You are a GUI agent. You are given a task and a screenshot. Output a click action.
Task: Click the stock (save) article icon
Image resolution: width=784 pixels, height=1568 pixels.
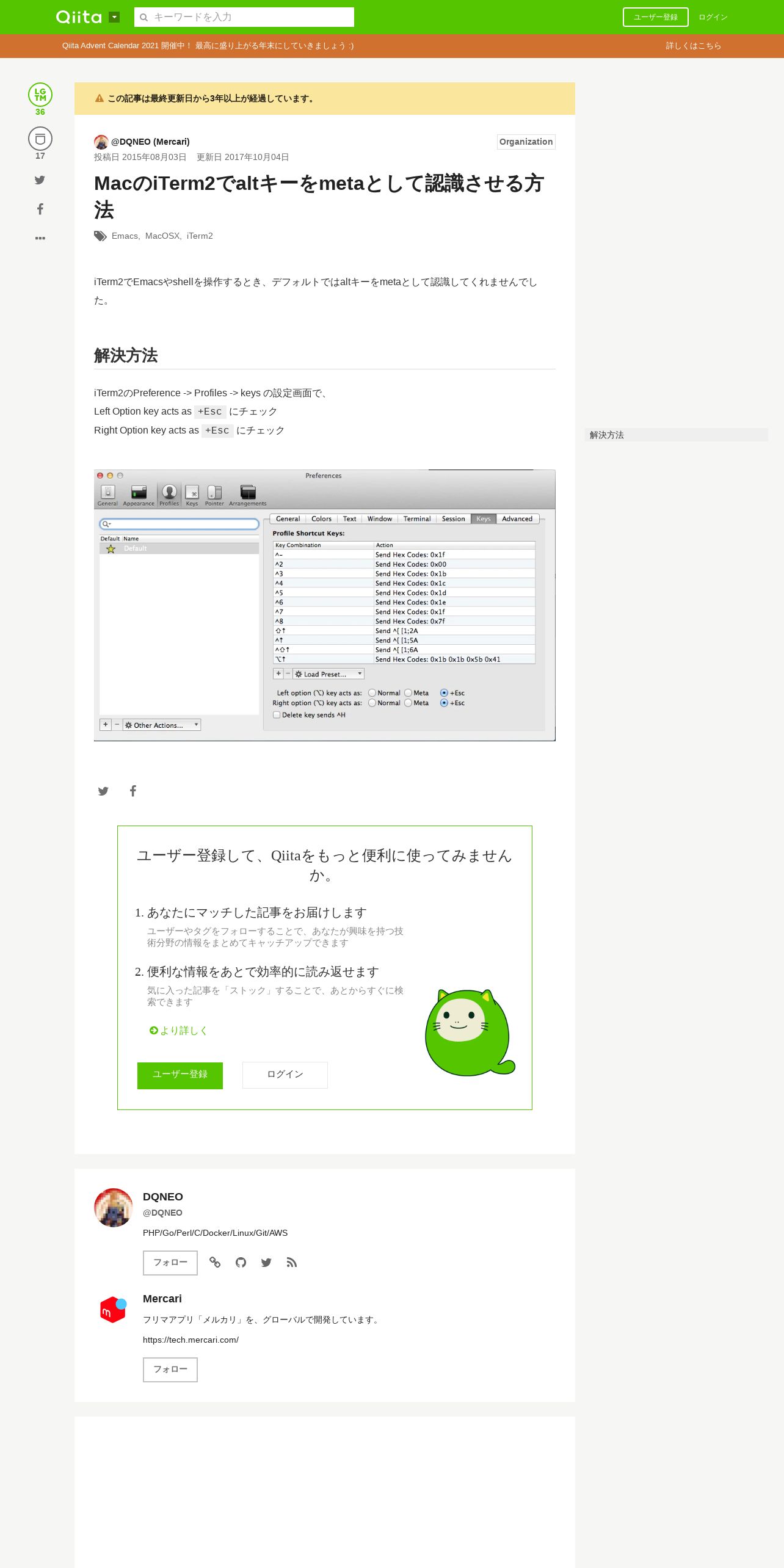40,139
